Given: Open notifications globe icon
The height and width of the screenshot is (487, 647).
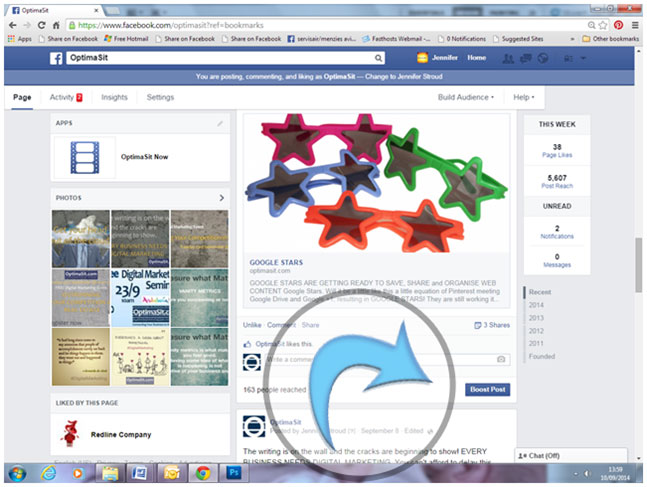Looking at the screenshot, I should (x=543, y=59).
